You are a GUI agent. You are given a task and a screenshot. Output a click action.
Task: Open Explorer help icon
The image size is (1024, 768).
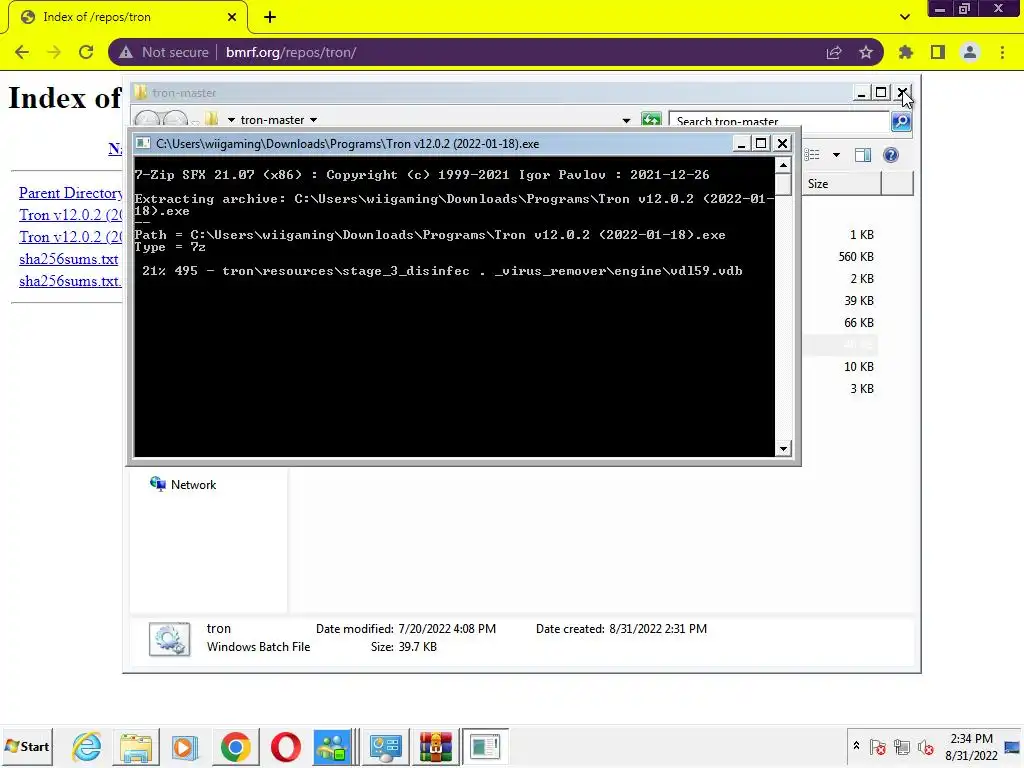coord(891,155)
